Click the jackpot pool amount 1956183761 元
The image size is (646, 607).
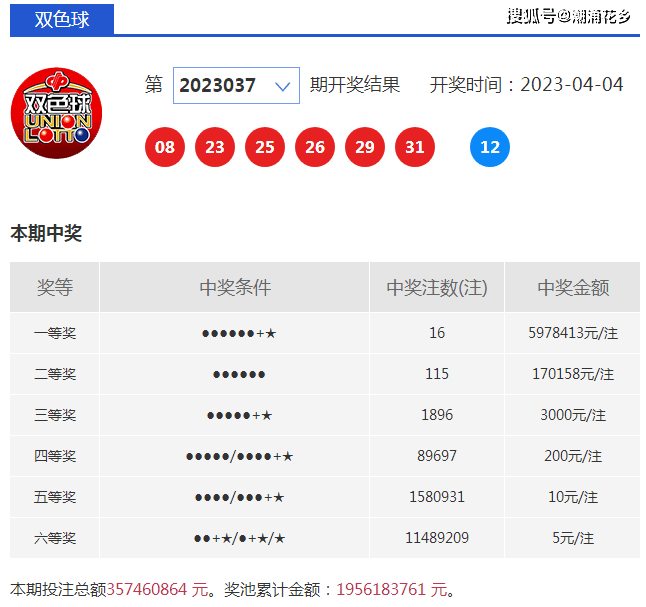click(392, 590)
